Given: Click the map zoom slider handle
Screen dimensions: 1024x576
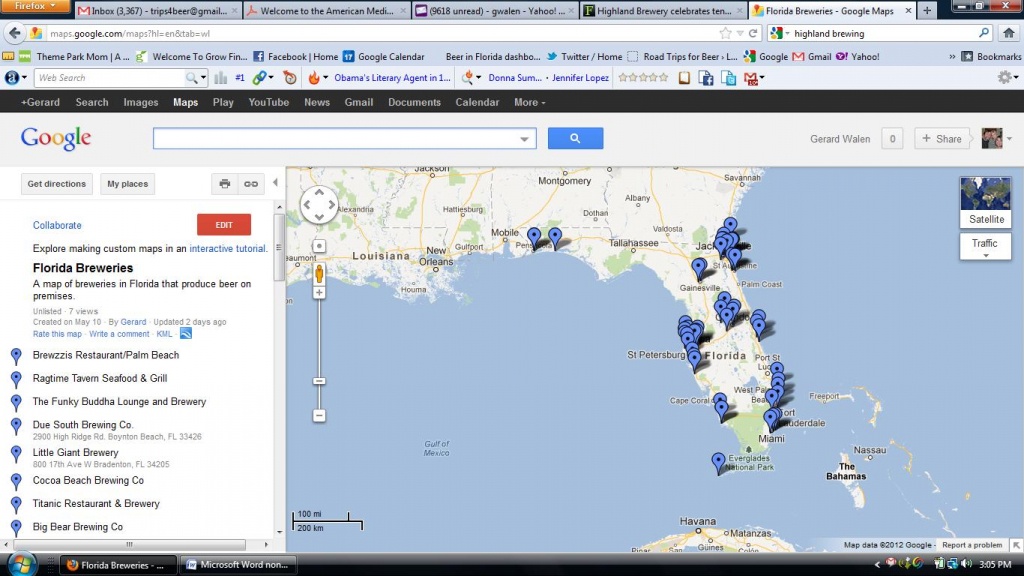Looking at the screenshot, I should (319, 381).
